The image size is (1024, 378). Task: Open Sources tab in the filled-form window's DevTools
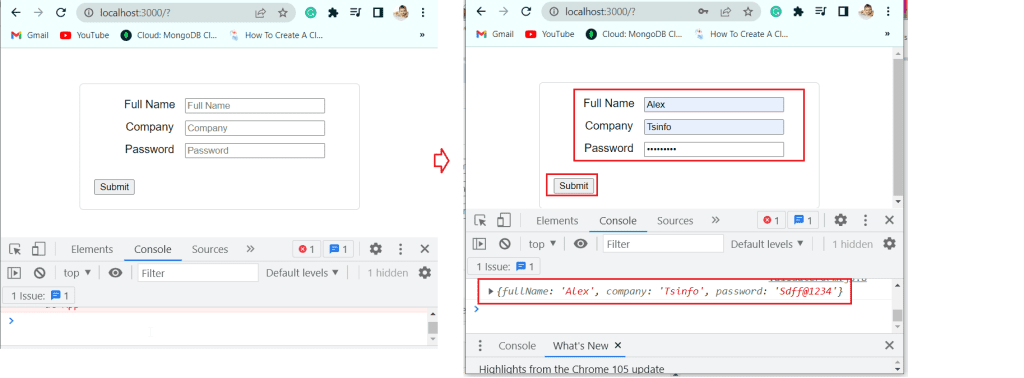675,221
